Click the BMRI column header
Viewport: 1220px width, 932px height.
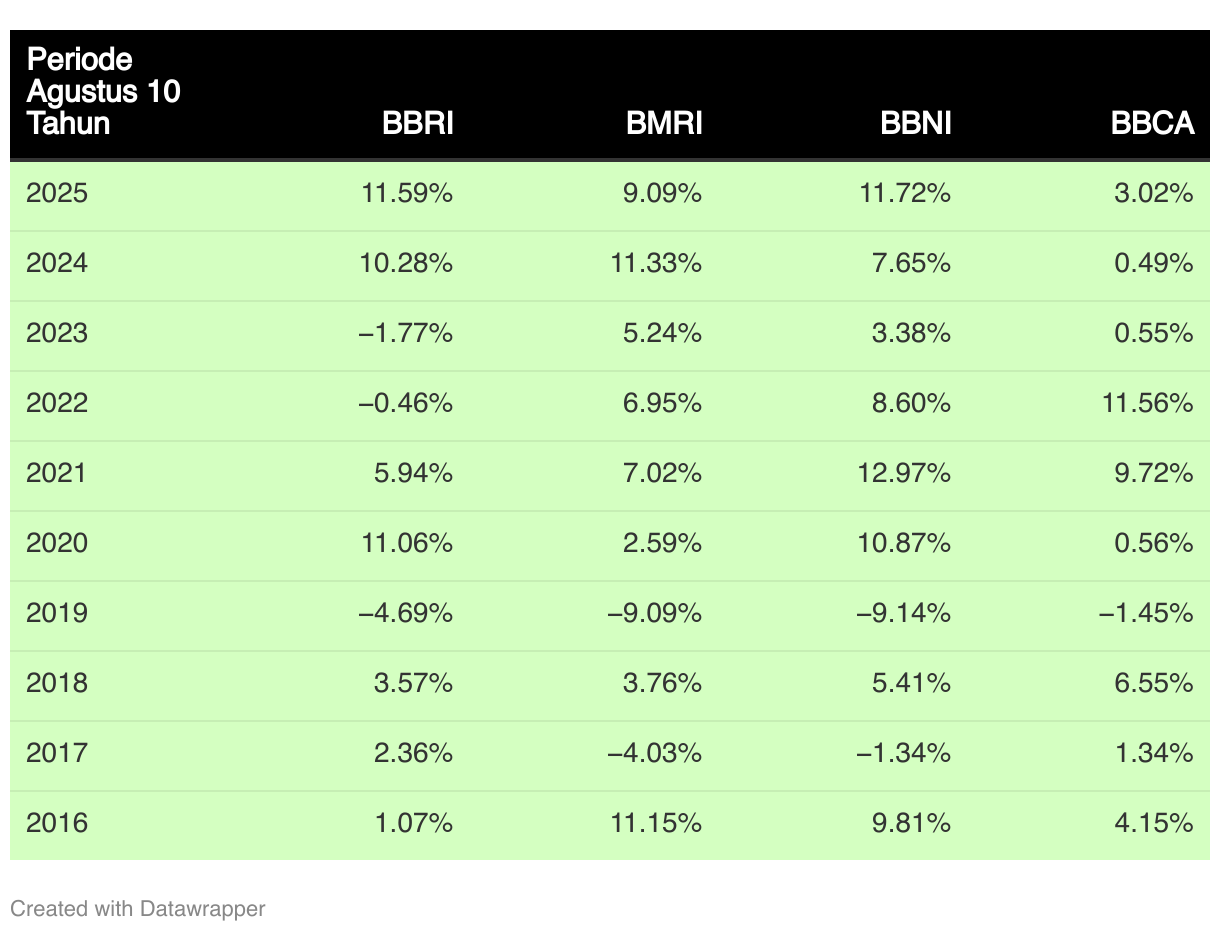(x=664, y=123)
